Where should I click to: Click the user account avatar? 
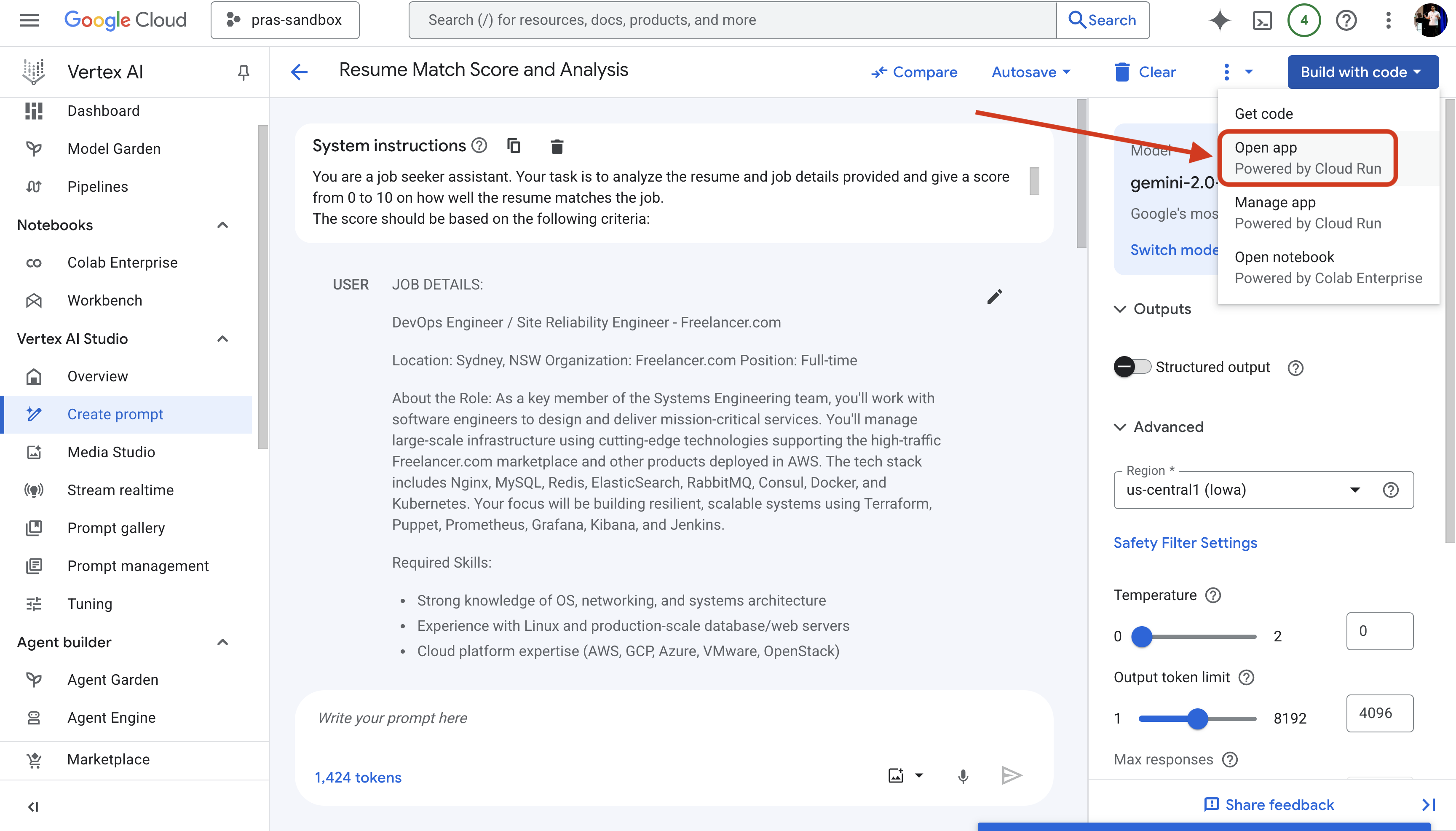(x=1430, y=21)
